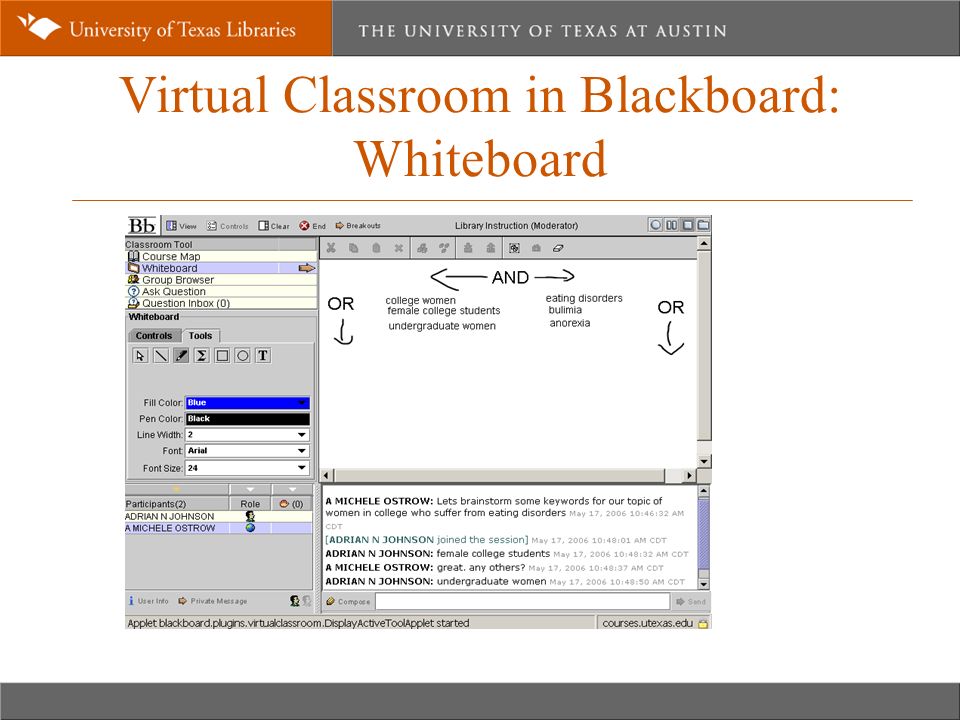Viewport: 960px width, 720px height.
Task: Click the orange arrow beside Whiteboard
Action: [x=306, y=268]
